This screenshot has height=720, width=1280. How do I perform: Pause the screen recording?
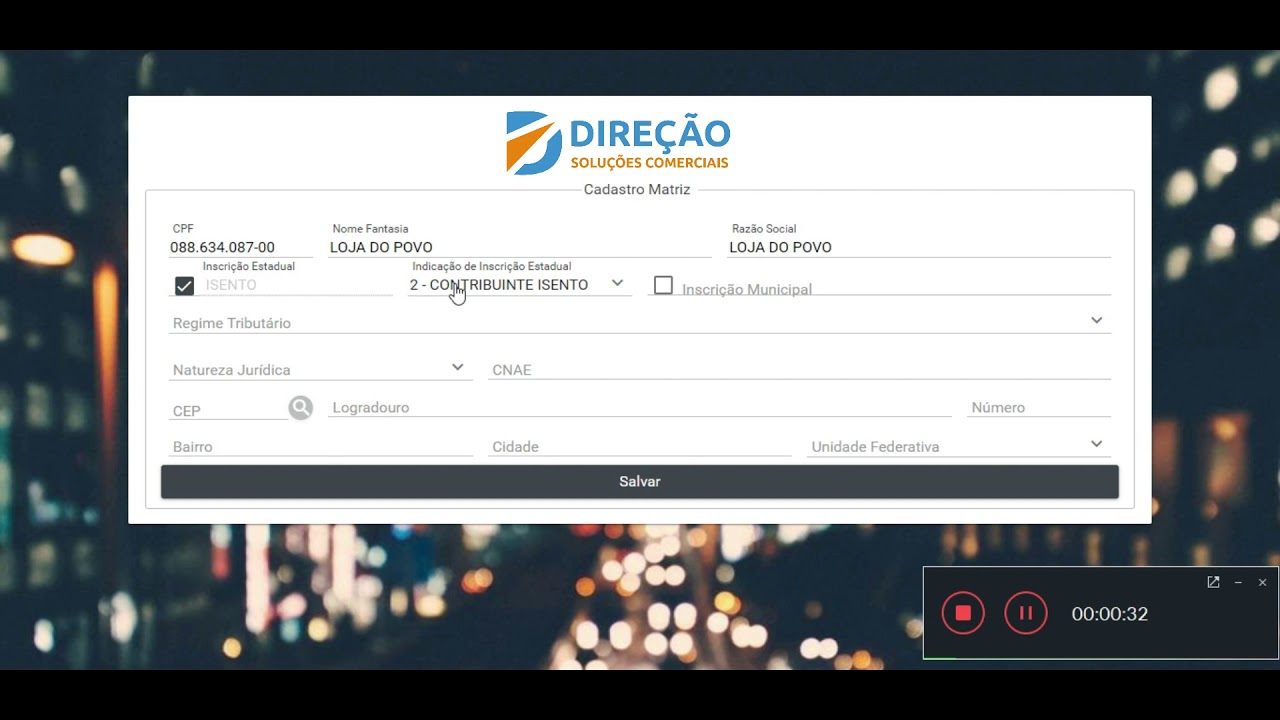[1025, 613]
